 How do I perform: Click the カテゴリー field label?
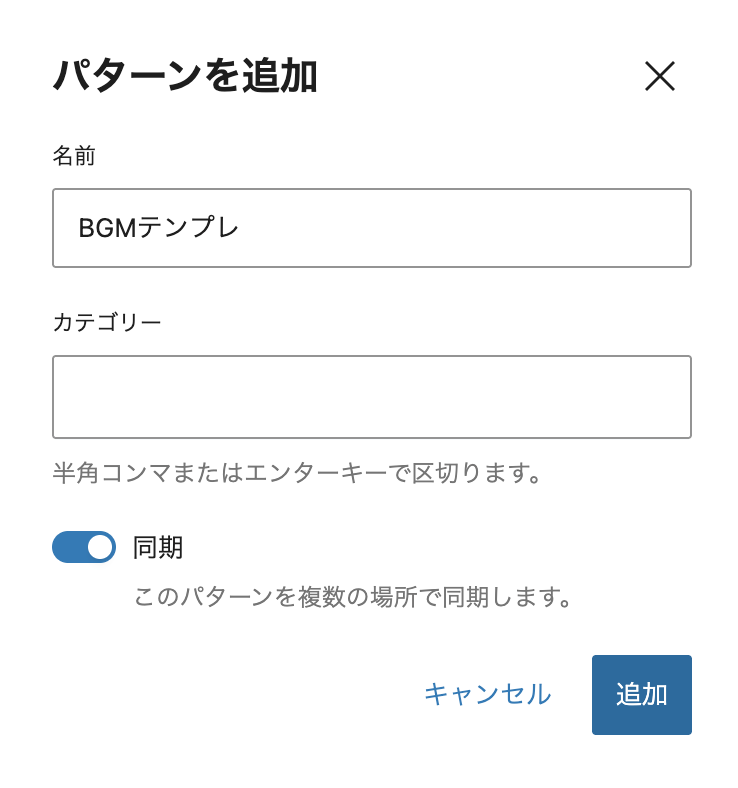(107, 322)
